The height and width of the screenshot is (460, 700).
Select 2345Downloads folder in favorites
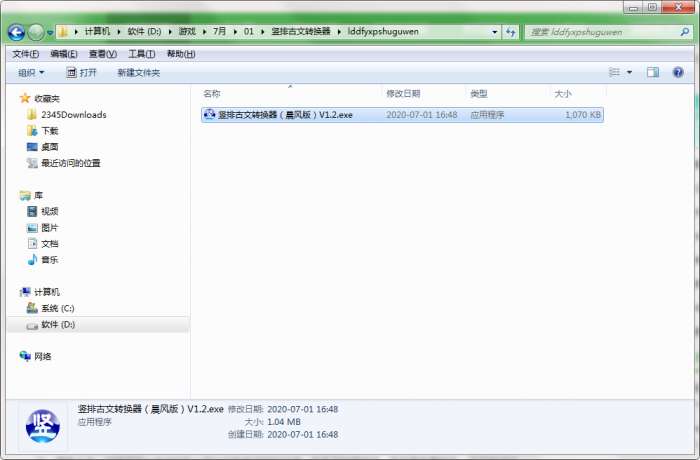pyautogui.click(x=67, y=115)
